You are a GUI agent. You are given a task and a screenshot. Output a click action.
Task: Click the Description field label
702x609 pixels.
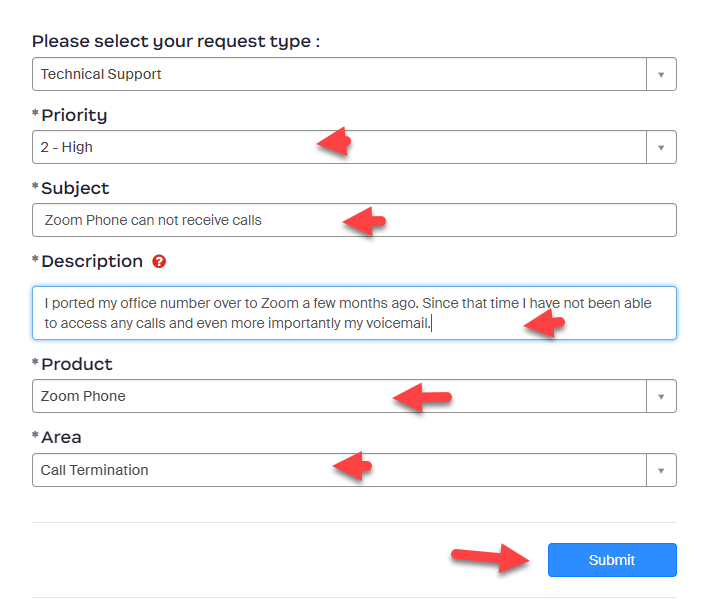tap(92, 261)
